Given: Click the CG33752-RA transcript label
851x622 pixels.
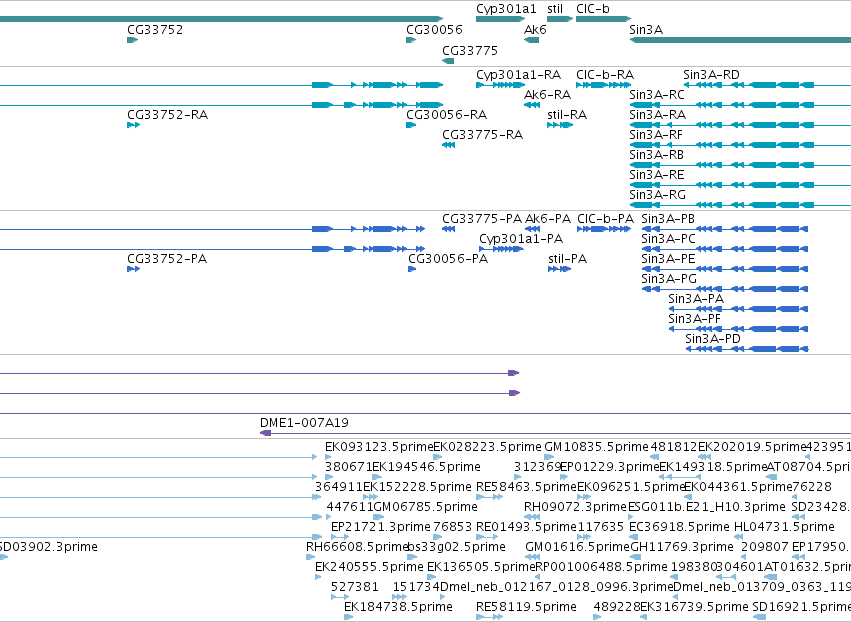Looking at the screenshot, I should point(167,115).
